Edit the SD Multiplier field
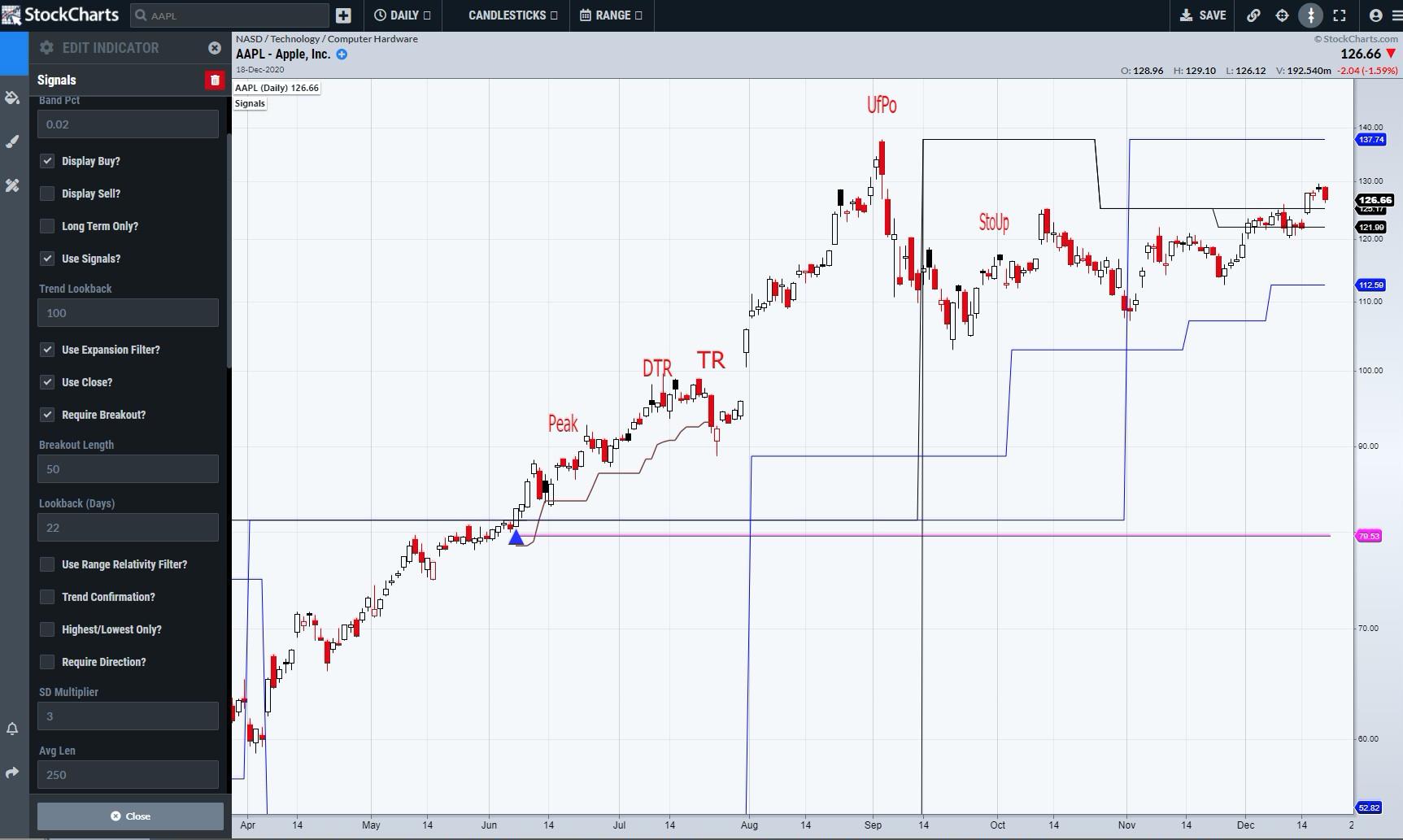 tap(128, 716)
